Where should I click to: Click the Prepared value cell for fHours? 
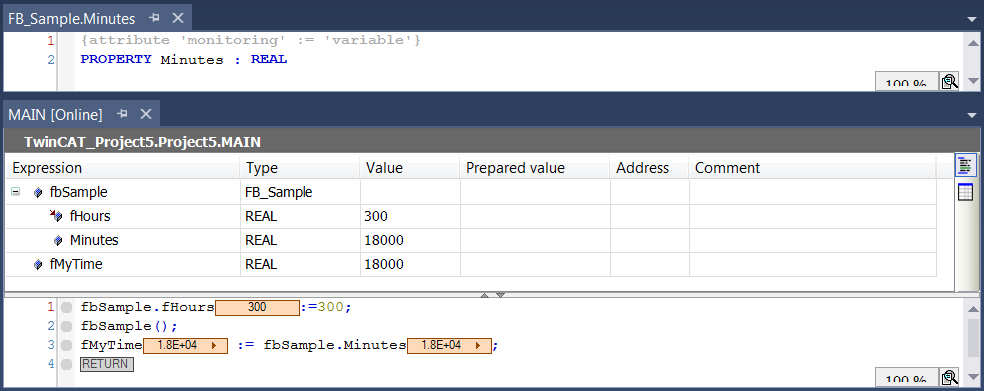535,217
